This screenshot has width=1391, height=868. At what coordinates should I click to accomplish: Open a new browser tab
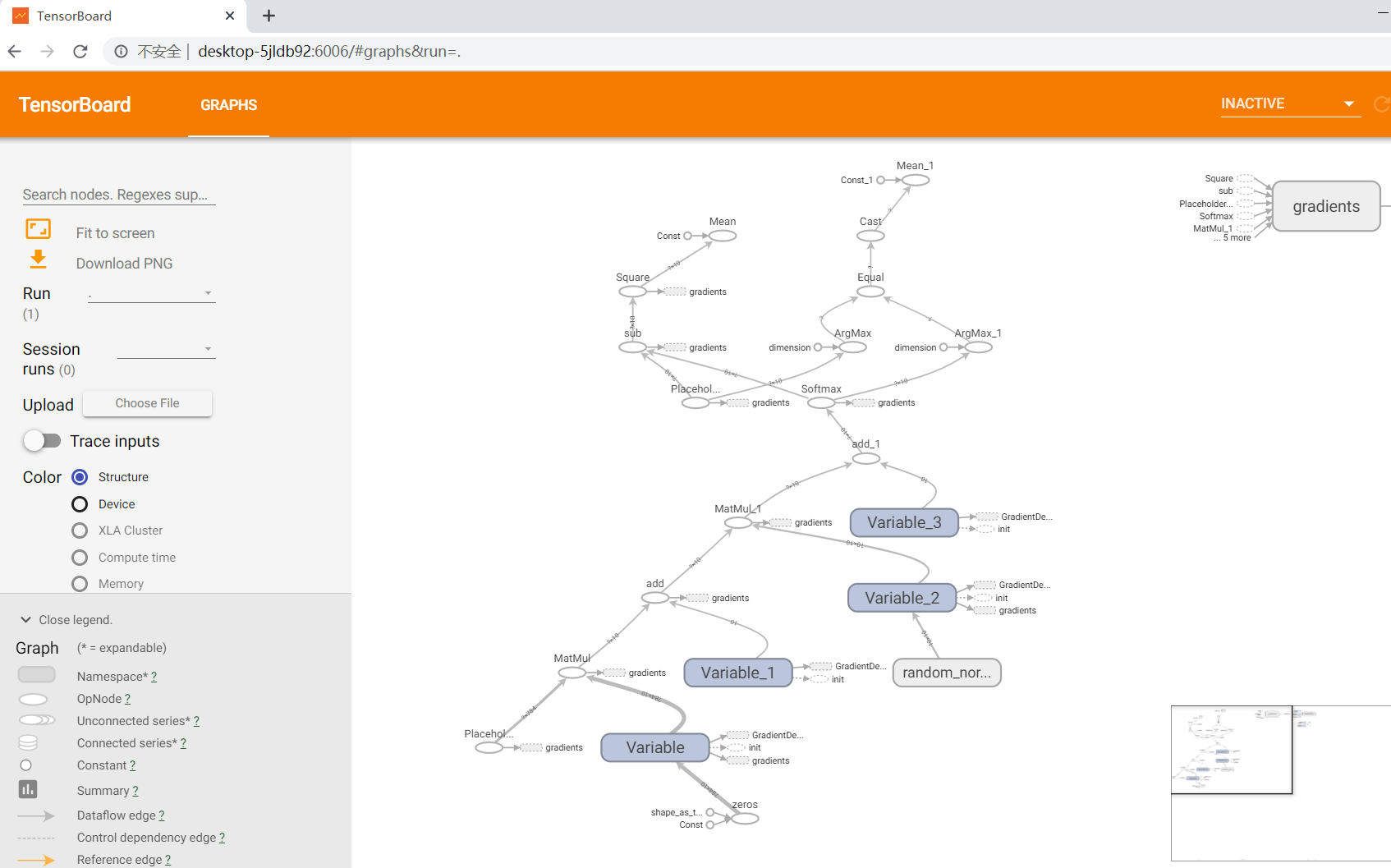(269, 16)
